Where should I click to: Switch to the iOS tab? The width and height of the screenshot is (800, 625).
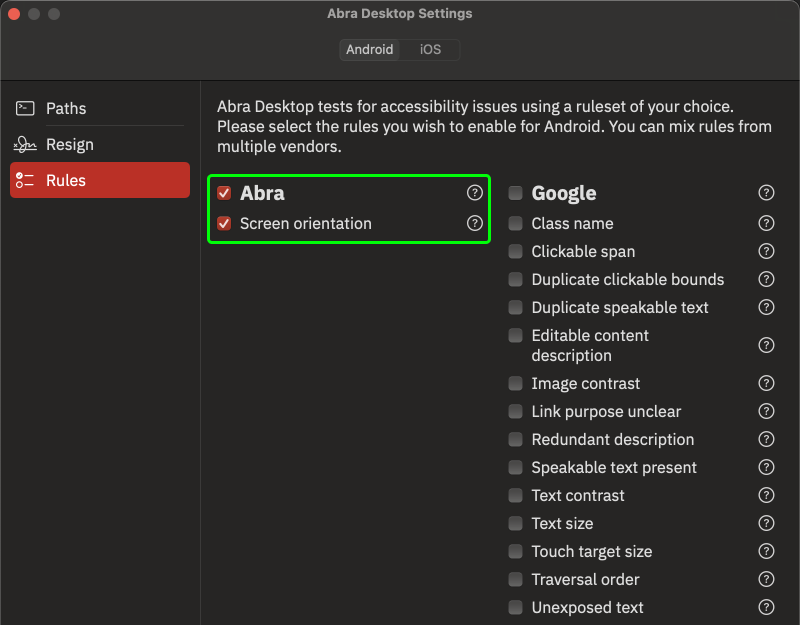(x=430, y=49)
